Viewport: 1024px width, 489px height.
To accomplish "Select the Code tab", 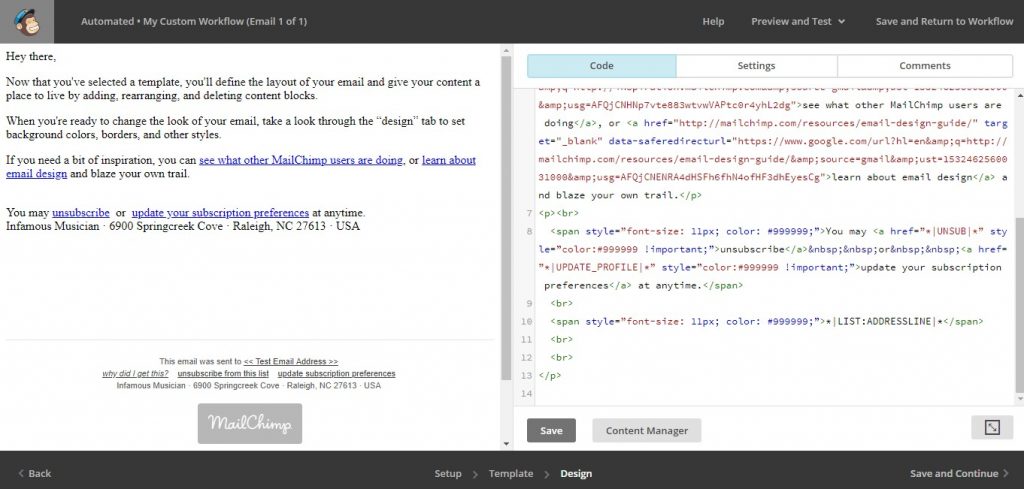I will click(x=601, y=66).
